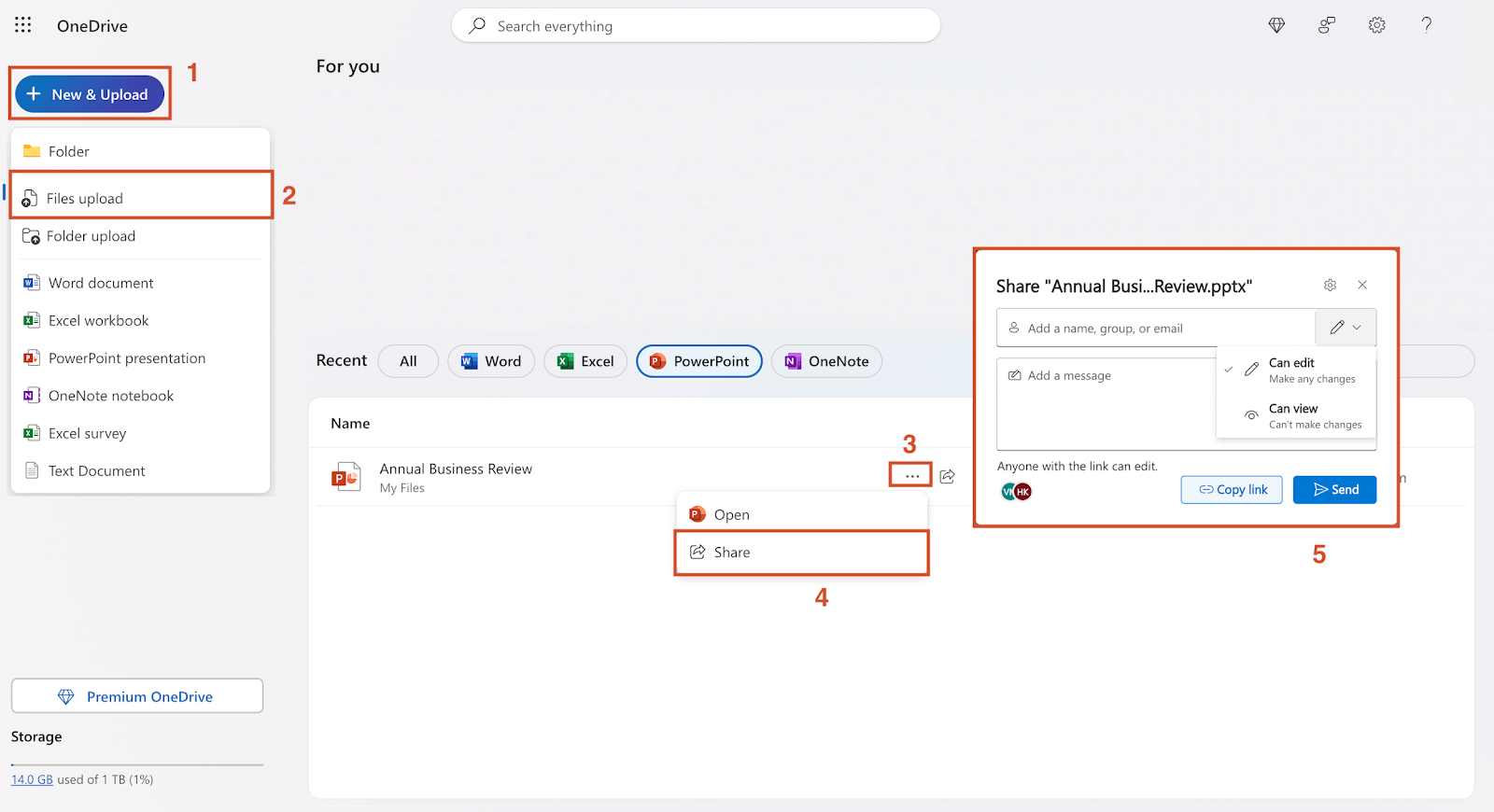Create a new Text Document

pyautogui.click(x=140, y=470)
